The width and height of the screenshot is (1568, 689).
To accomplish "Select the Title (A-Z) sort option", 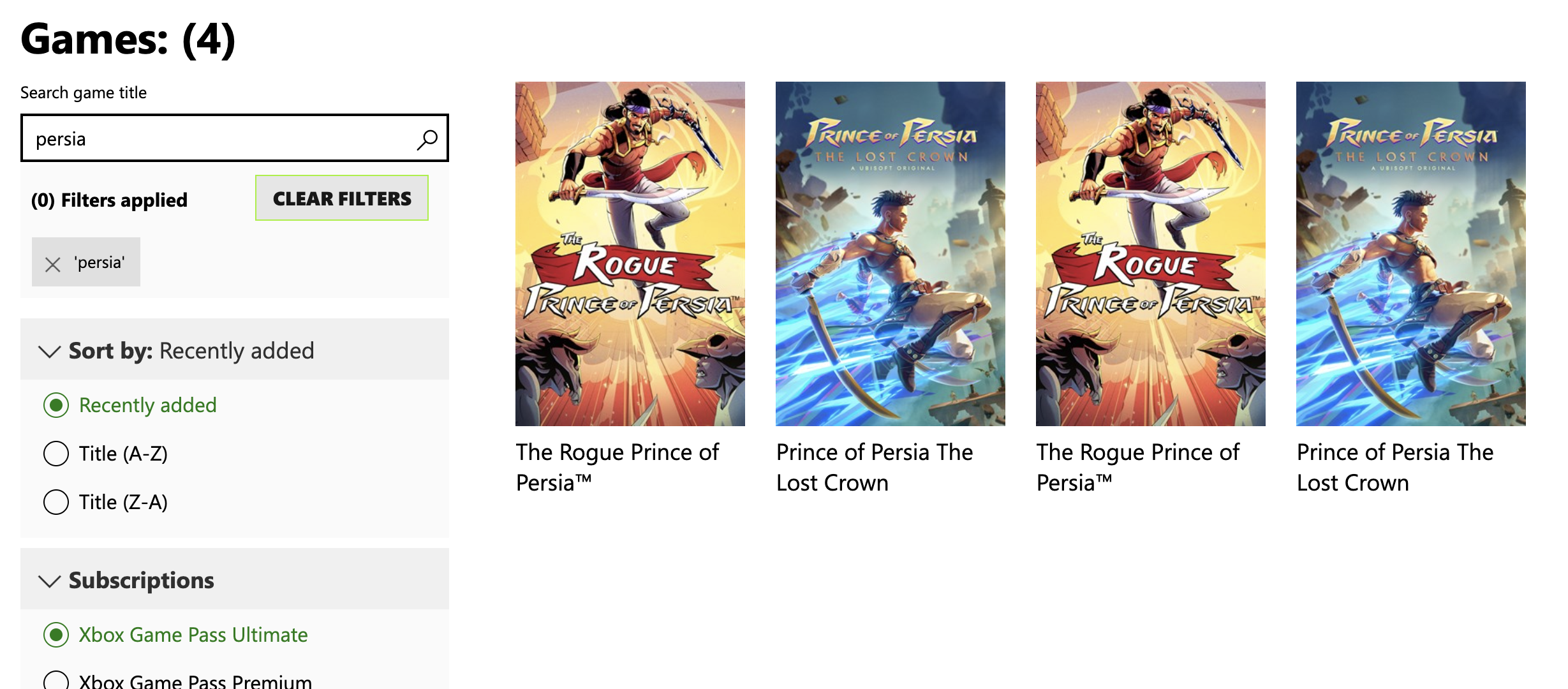I will click(56, 454).
